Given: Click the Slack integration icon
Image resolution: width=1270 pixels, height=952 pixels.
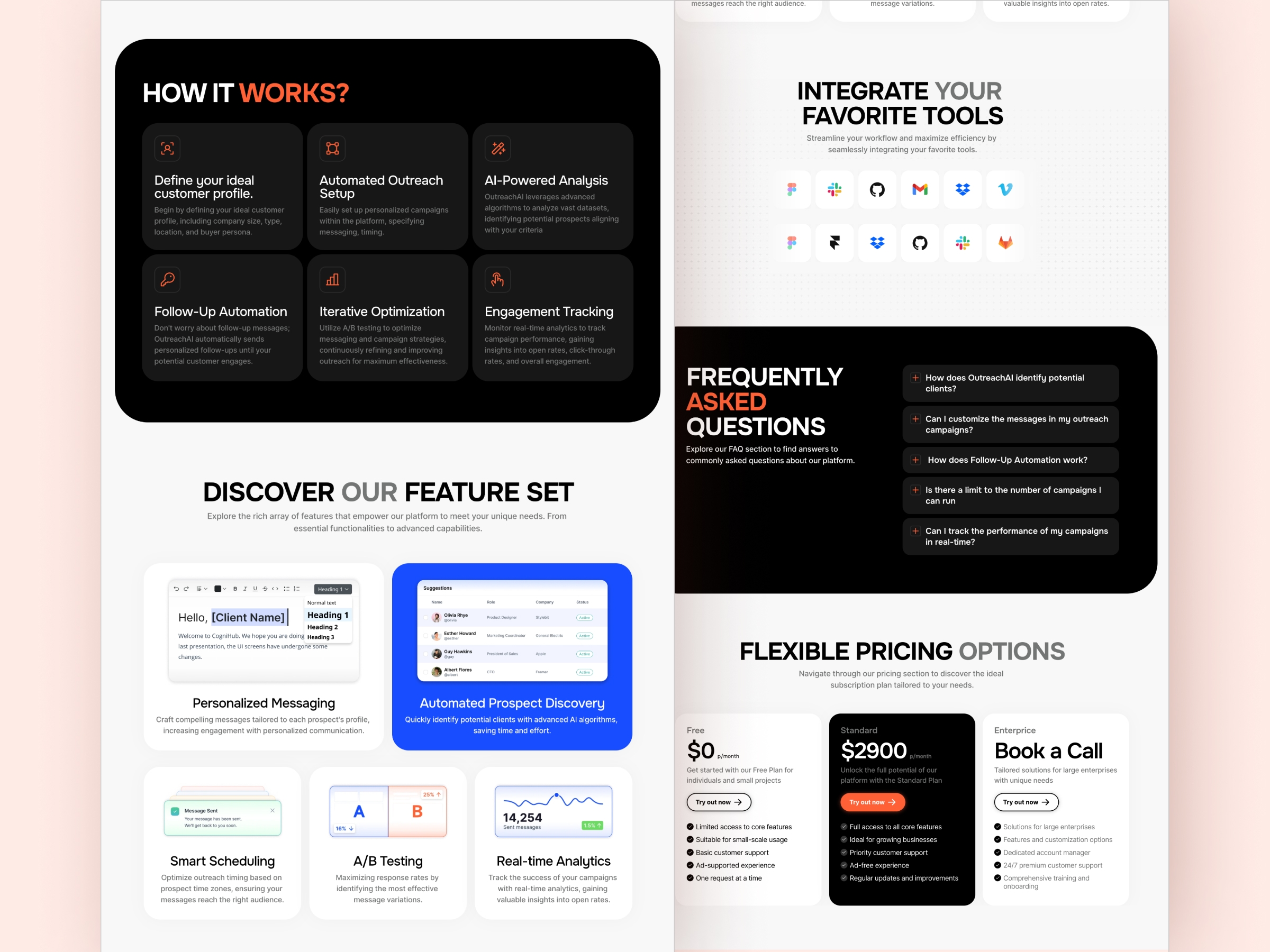Looking at the screenshot, I should (834, 189).
